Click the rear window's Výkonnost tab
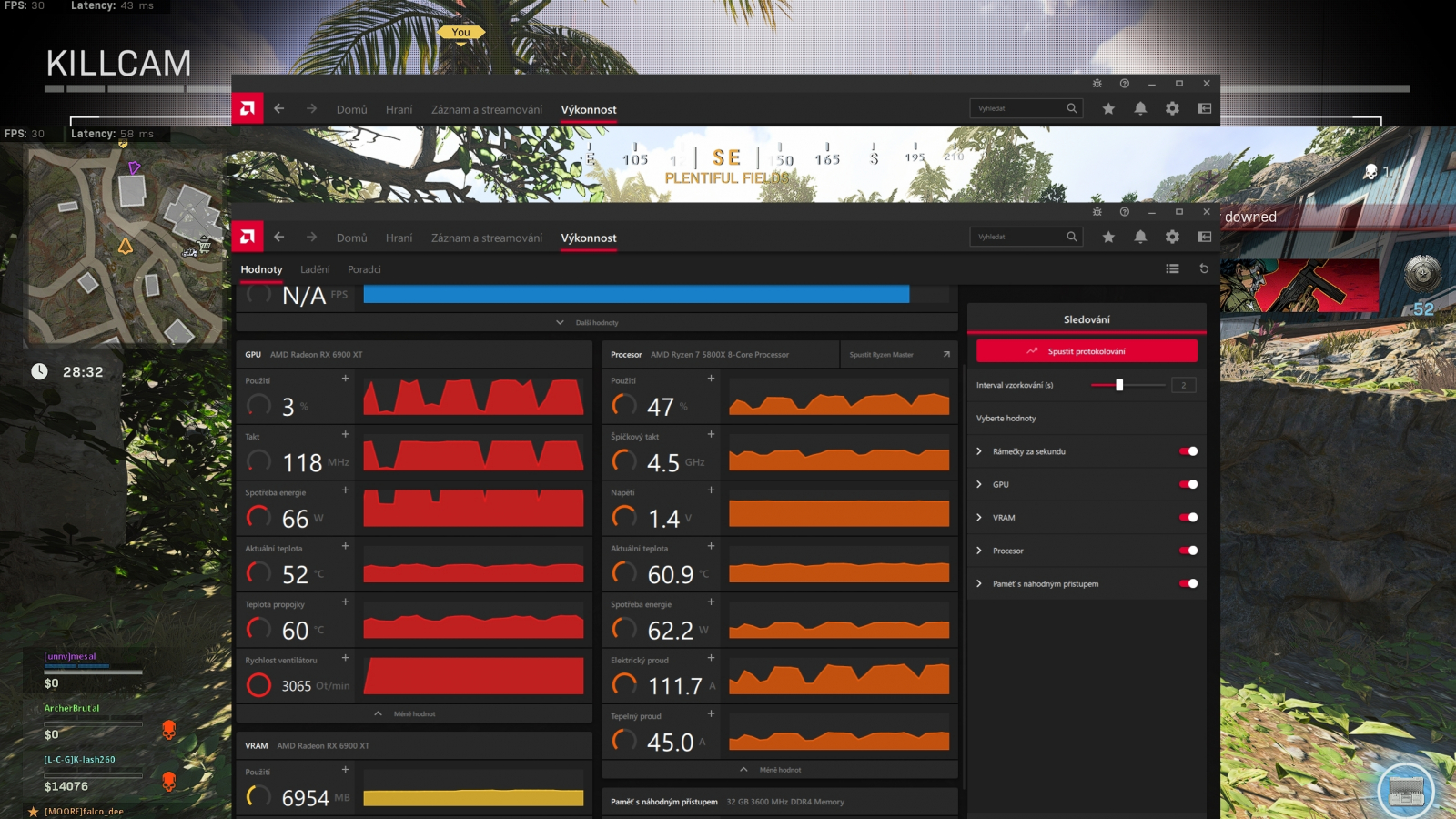 (589, 109)
